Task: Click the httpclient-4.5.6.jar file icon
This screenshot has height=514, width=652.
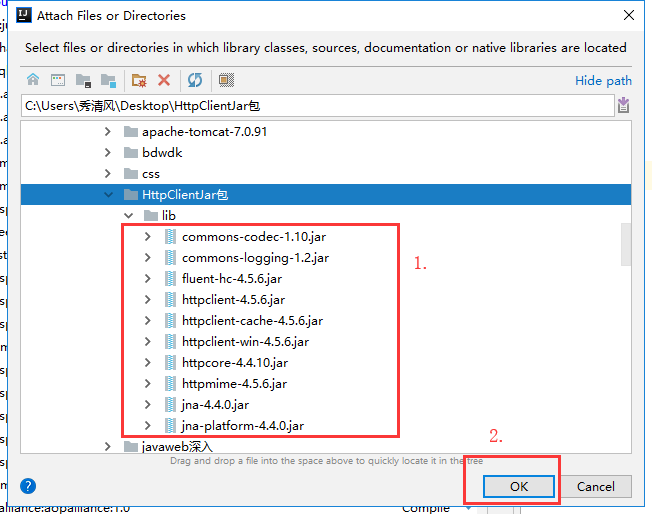Action: (170, 299)
